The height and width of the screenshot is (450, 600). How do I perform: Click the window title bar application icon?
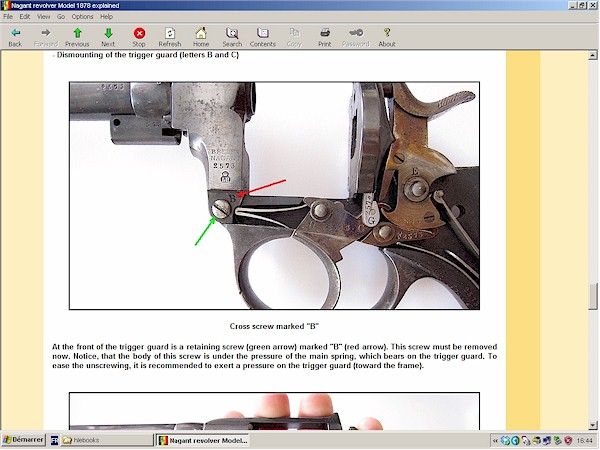6,5
